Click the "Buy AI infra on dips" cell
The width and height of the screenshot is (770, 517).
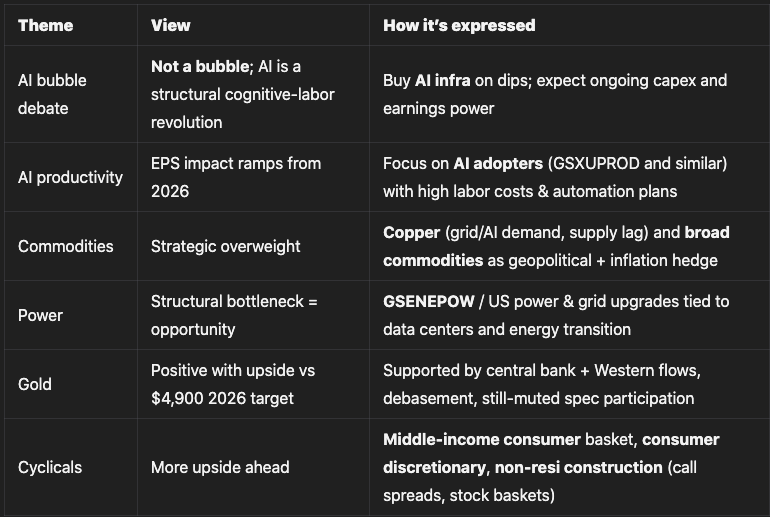[x=555, y=94]
